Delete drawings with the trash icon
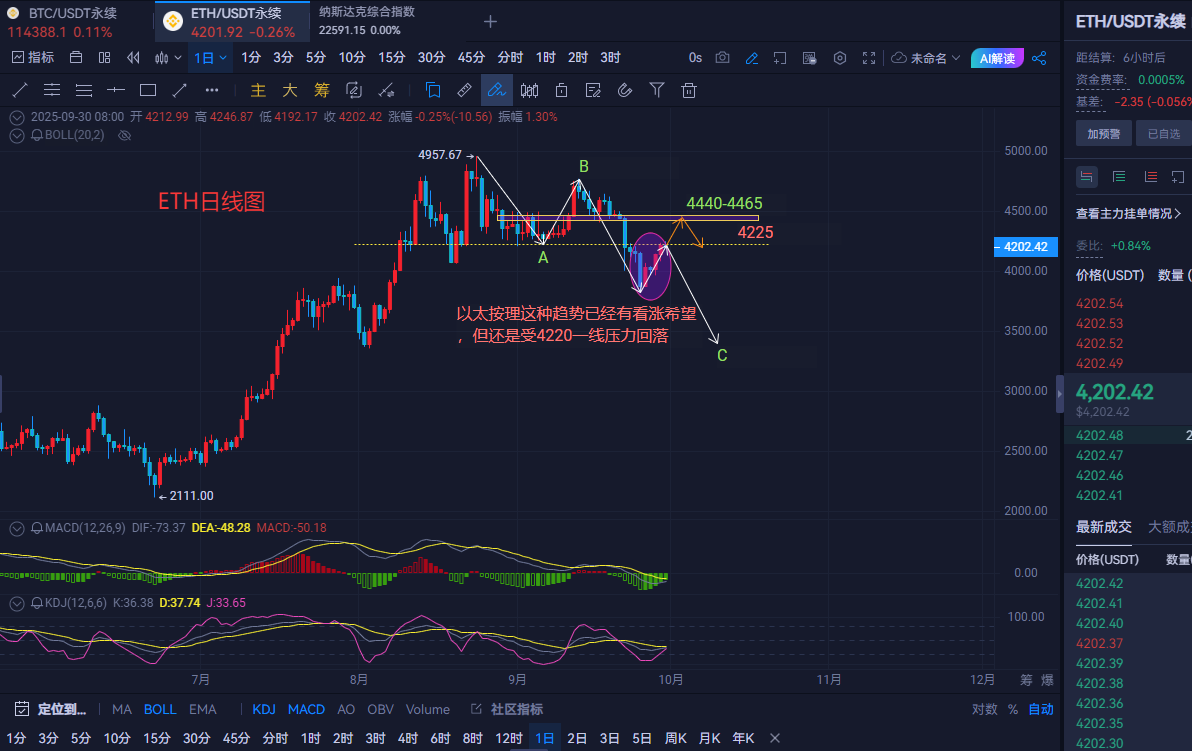 (689, 90)
